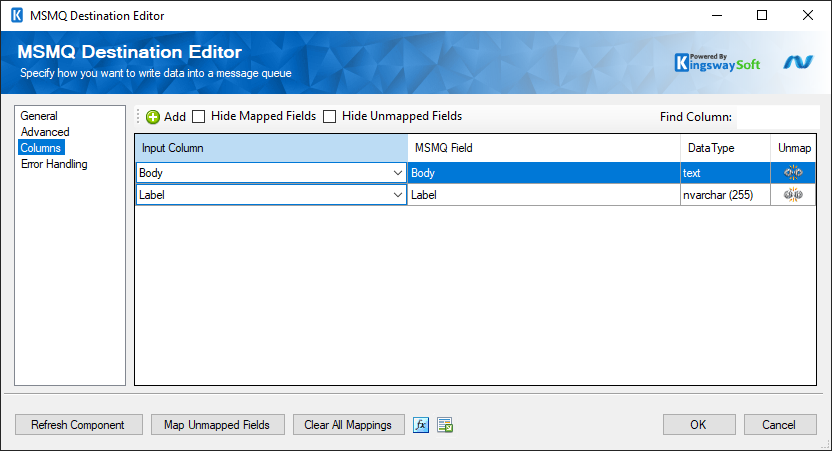The image size is (832, 451).
Task: Click the Unmap column header
Action: [x=794, y=148]
